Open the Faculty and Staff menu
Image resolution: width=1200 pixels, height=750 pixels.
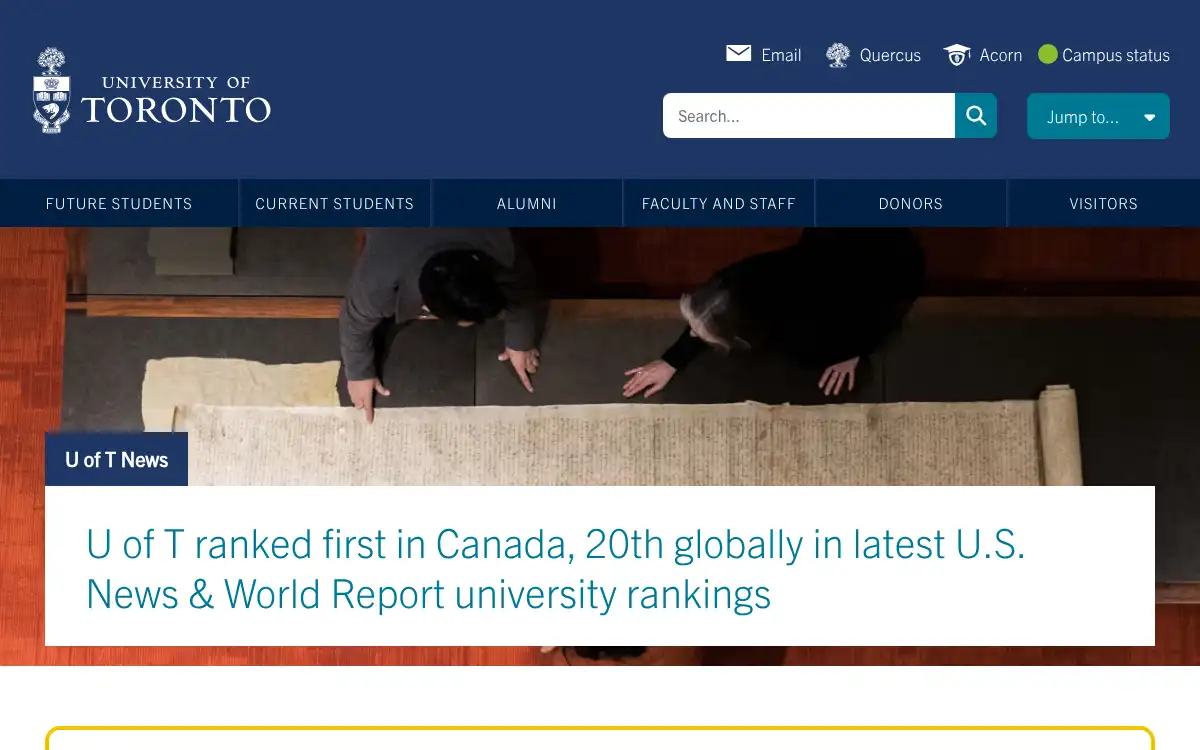(x=719, y=203)
